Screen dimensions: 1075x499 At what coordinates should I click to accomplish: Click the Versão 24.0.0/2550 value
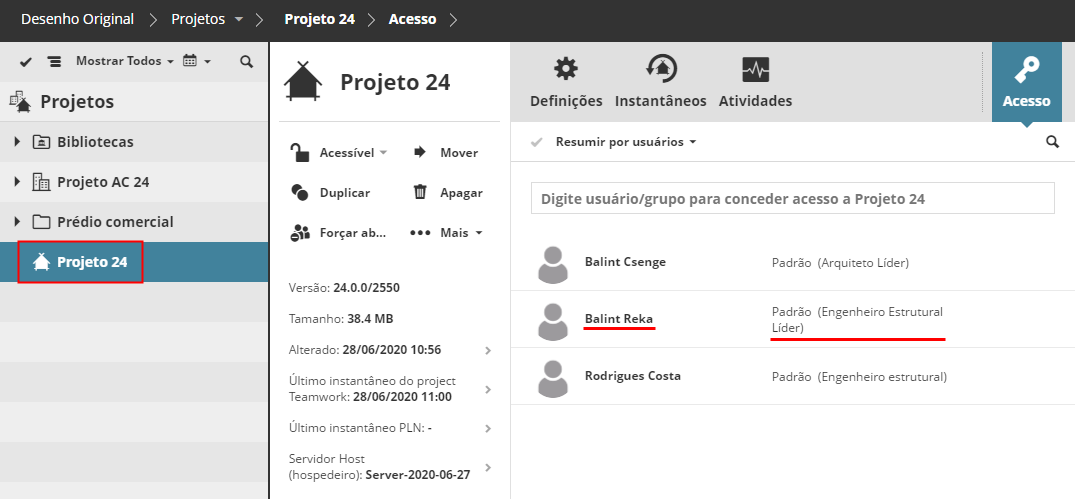366,287
